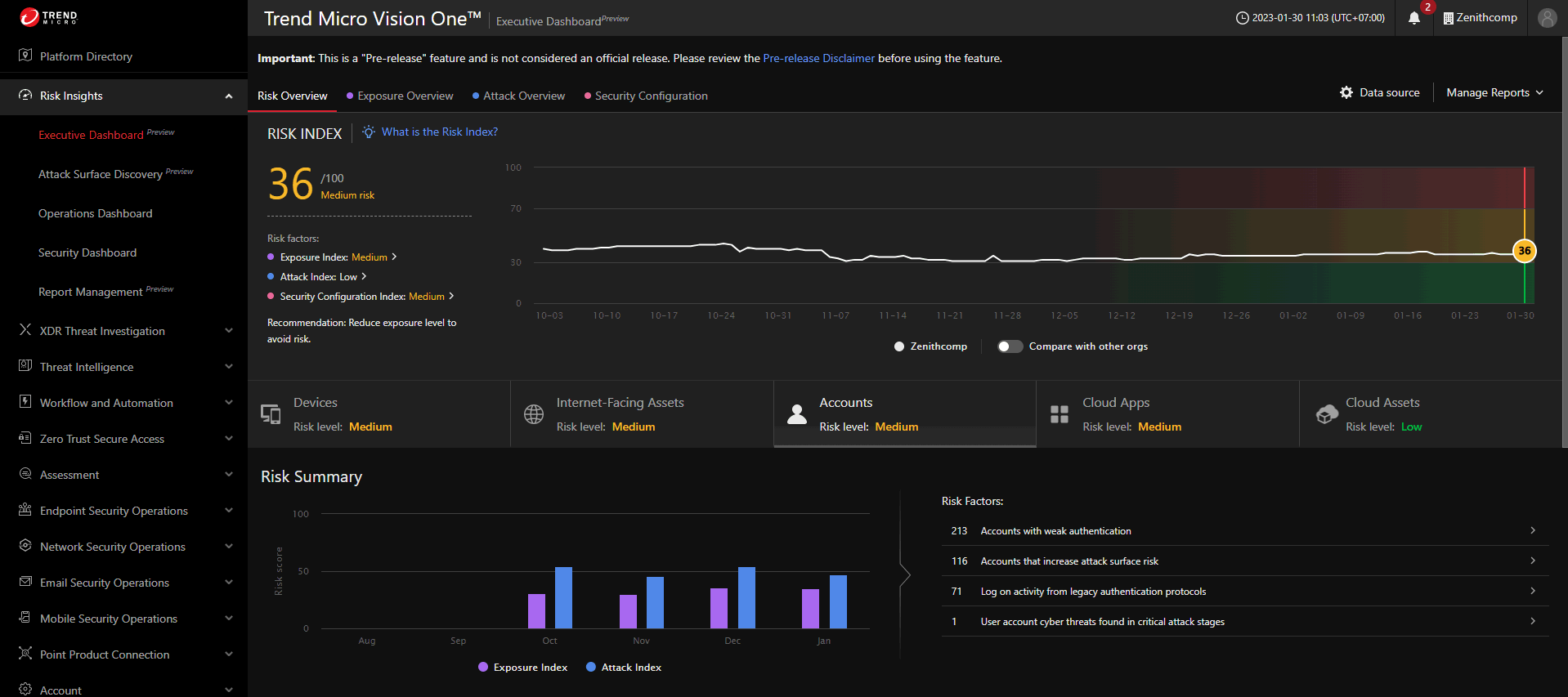Screen dimensions: 1568x697
Task: Click the Assessment icon
Action: [x=25, y=474]
